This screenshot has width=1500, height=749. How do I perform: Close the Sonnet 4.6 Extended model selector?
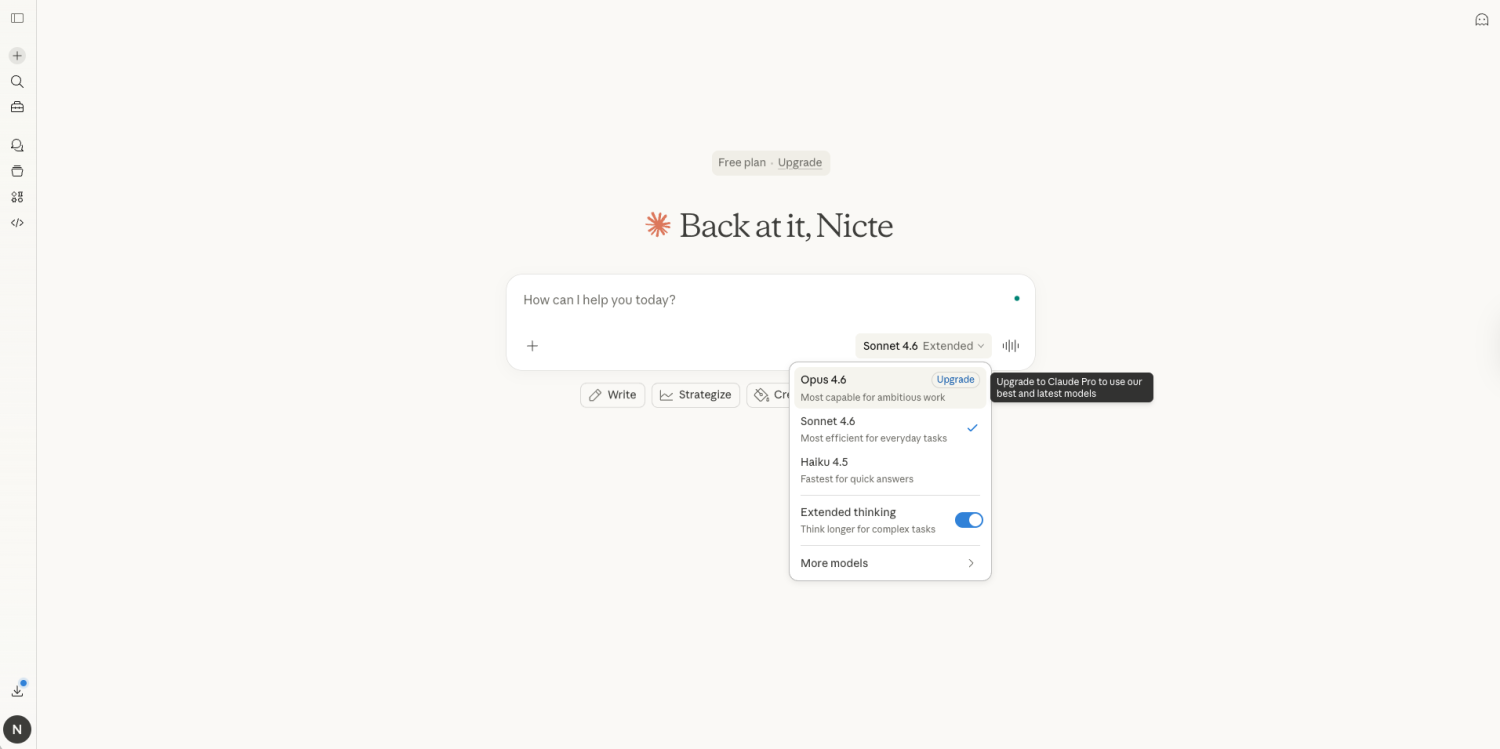pos(924,346)
